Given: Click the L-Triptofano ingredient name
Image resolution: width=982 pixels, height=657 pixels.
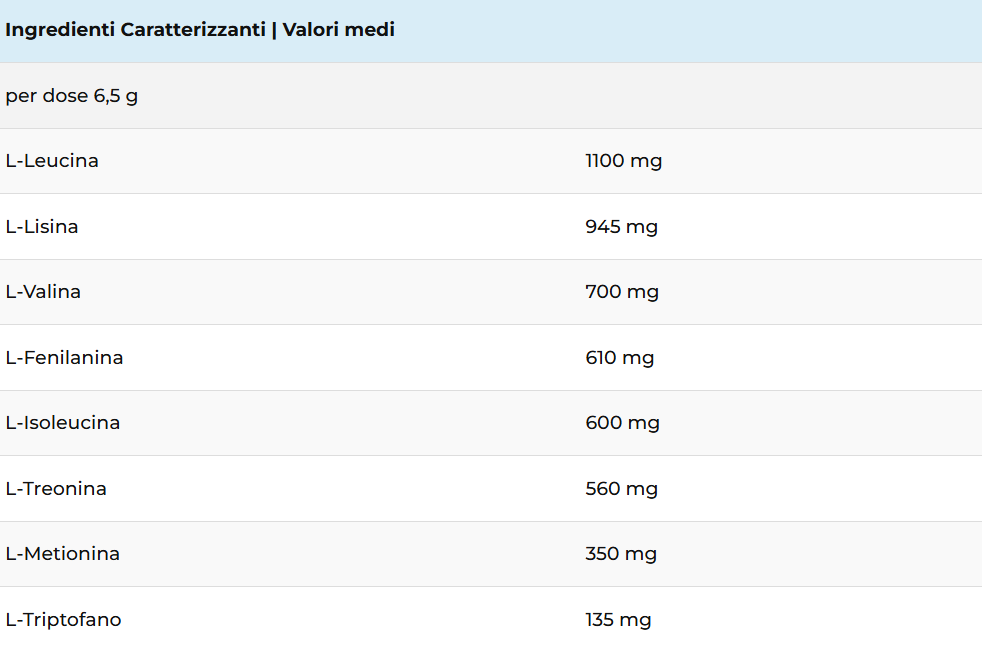Looking at the screenshot, I should 63,620.
